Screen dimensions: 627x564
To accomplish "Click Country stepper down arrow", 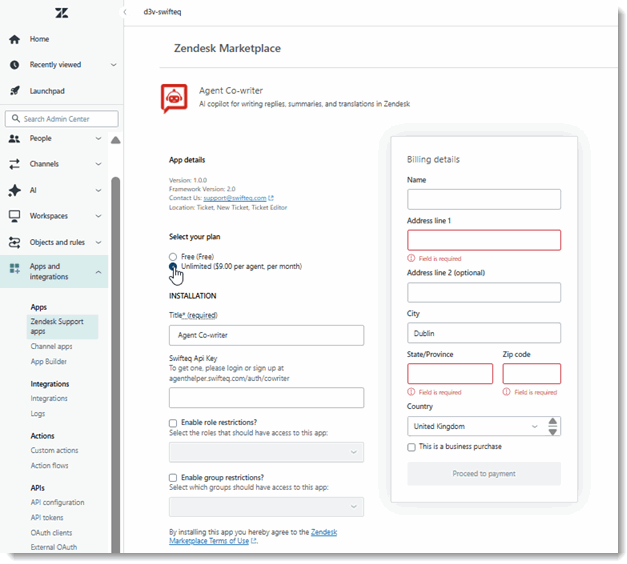I will (x=553, y=432).
